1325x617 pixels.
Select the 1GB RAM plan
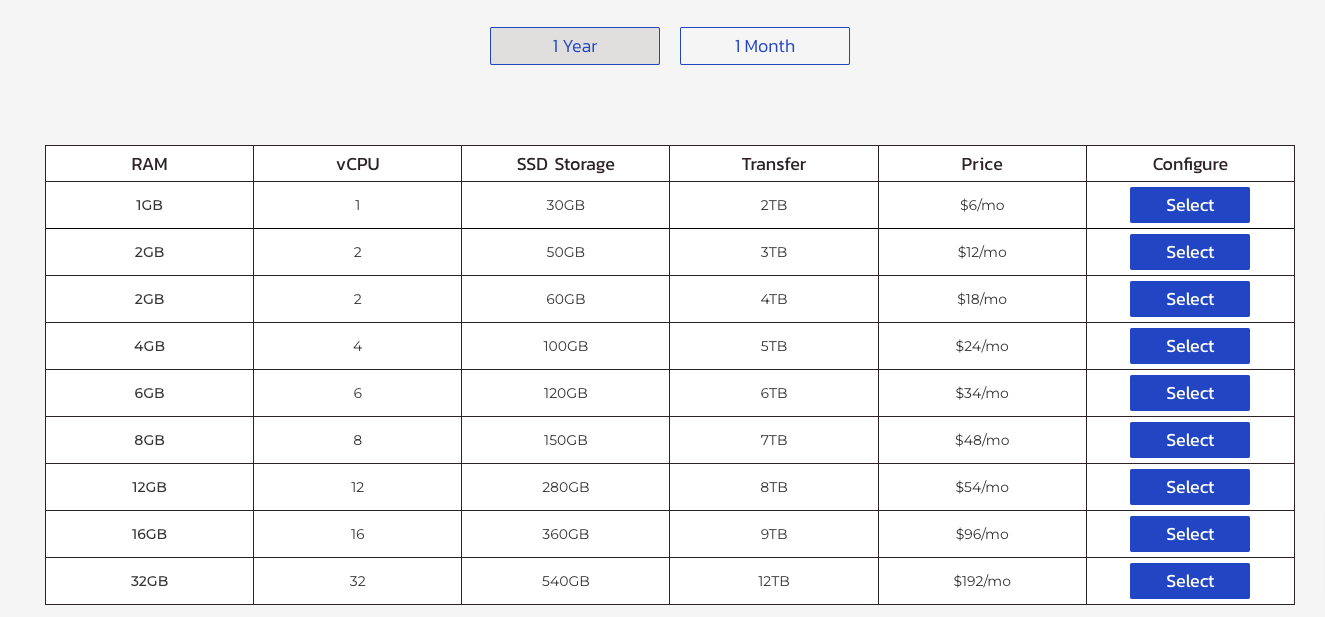[x=1189, y=205]
